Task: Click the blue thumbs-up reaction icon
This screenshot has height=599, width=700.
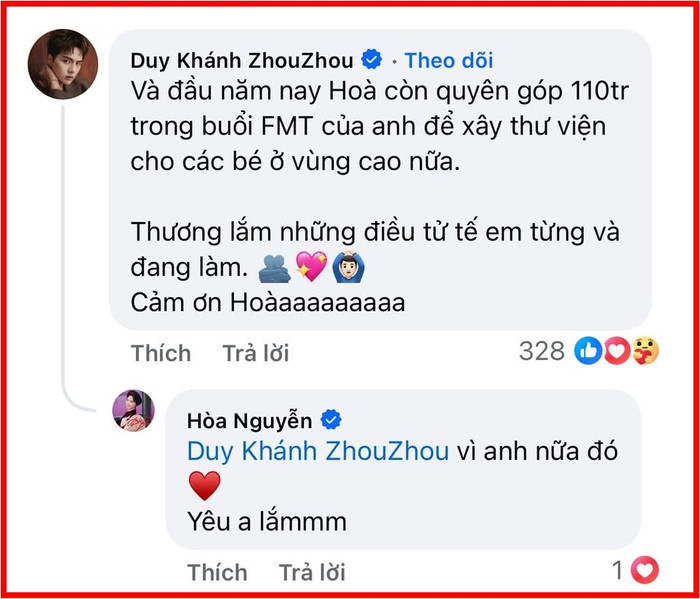Action: (588, 351)
